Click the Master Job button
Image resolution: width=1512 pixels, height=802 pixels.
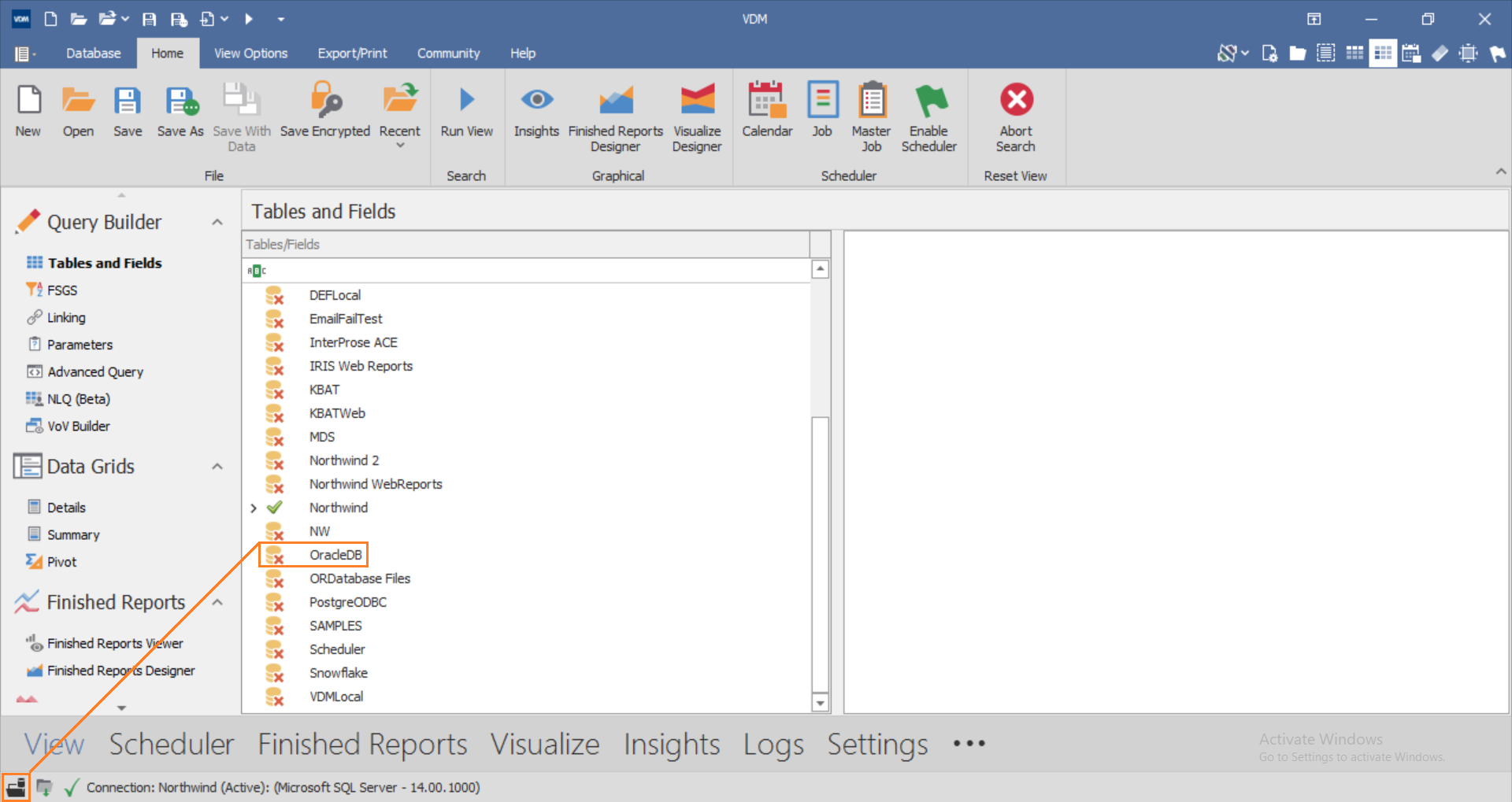(x=871, y=118)
